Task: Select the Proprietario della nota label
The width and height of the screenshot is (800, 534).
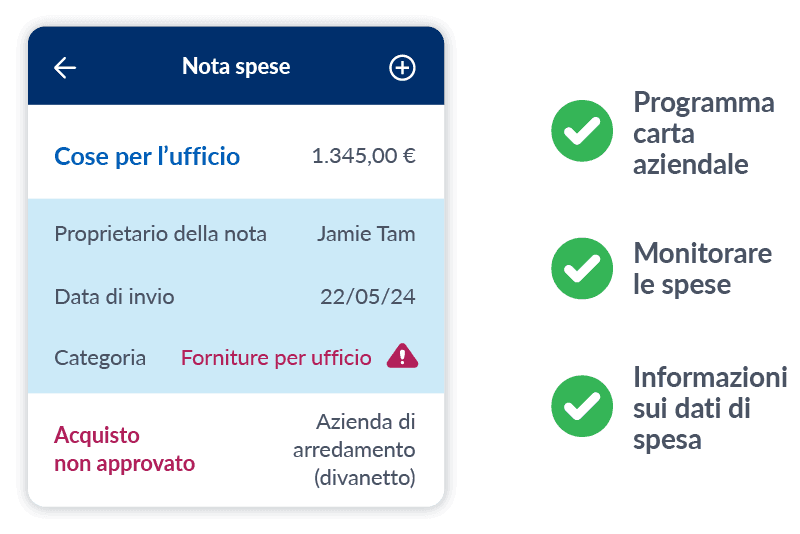Action: point(160,235)
